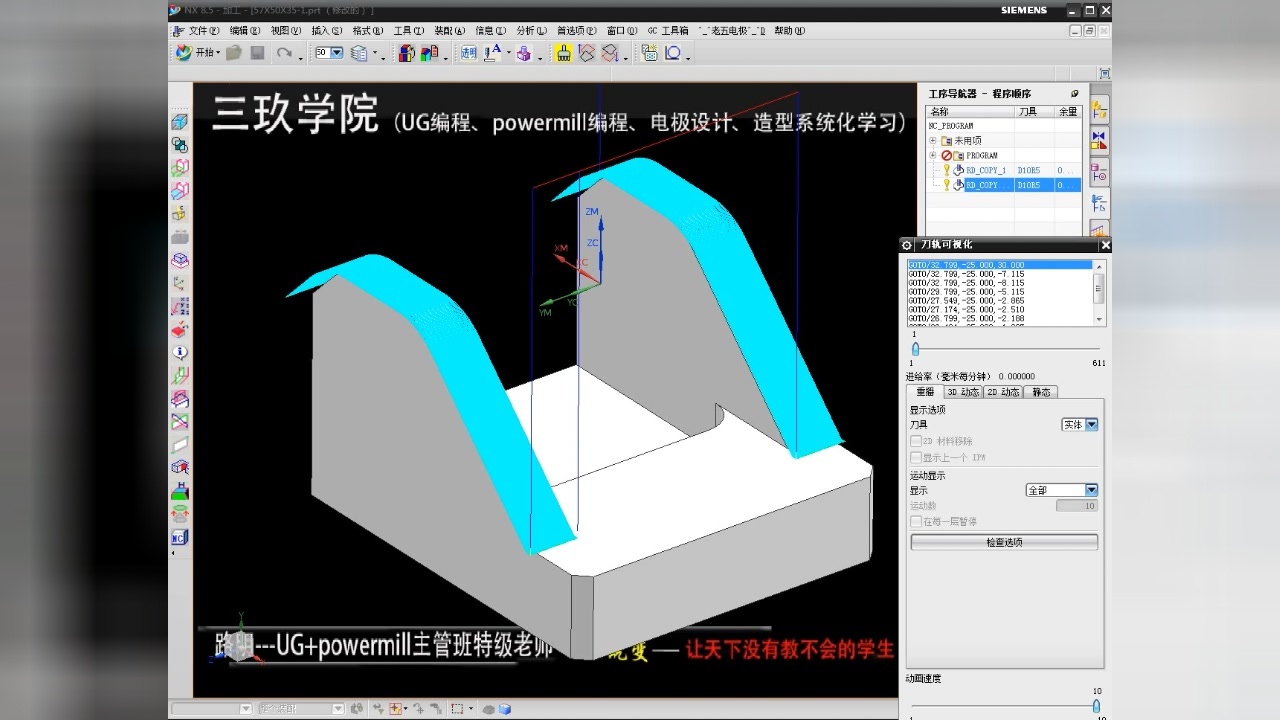The height and width of the screenshot is (720, 1280).
Task: Click the 刀具 column header
Action: coord(1034,111)
